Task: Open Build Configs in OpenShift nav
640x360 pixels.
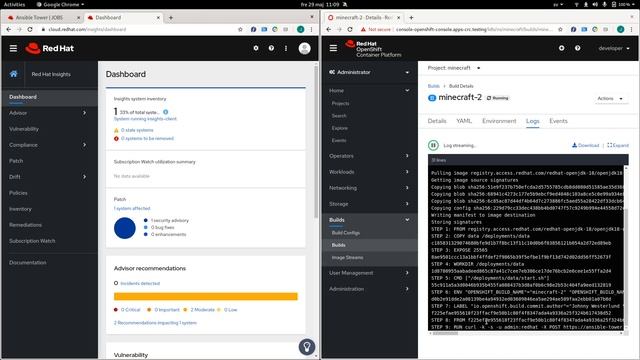Action: tap(345, 233)
